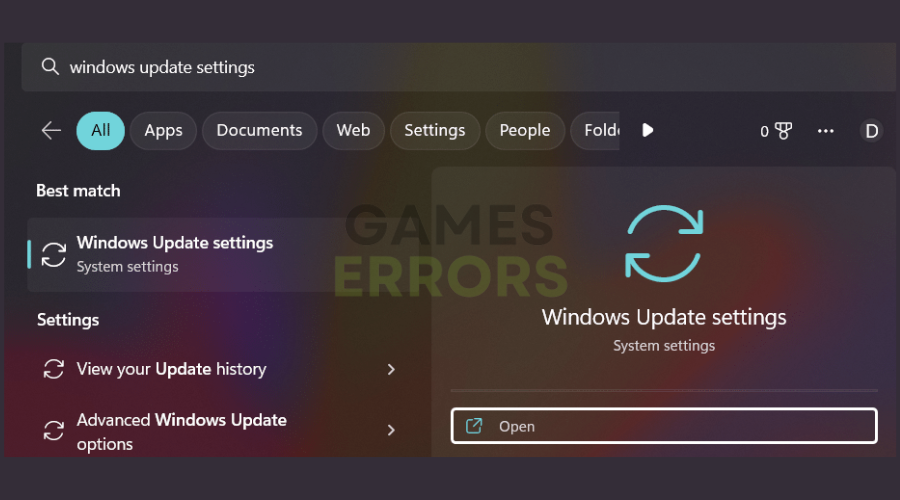Viewport: 900px width, 500px height.
Task: Click the external-link icon on the Open button
Action: (474, 426)
